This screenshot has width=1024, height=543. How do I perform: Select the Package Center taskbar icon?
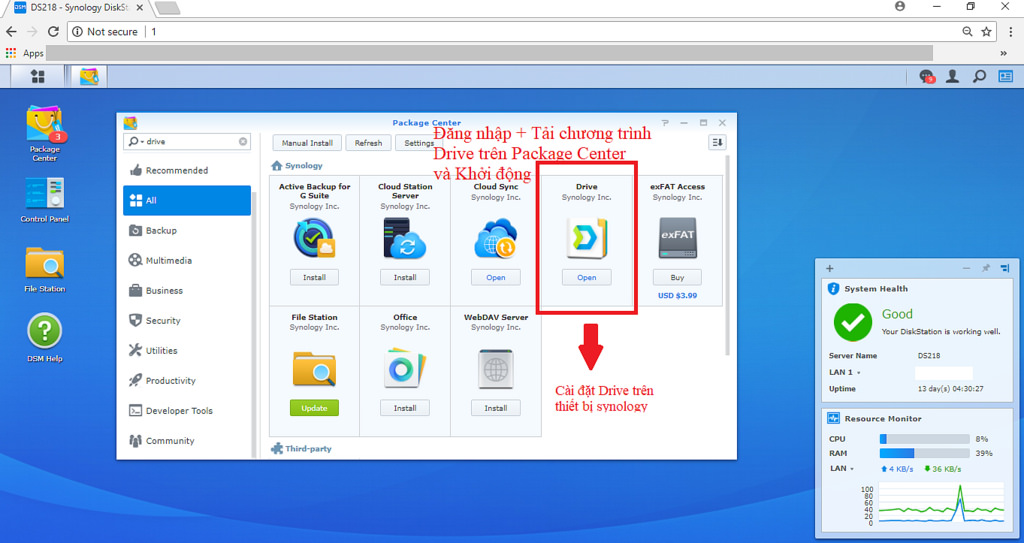(x=89, y=76)
